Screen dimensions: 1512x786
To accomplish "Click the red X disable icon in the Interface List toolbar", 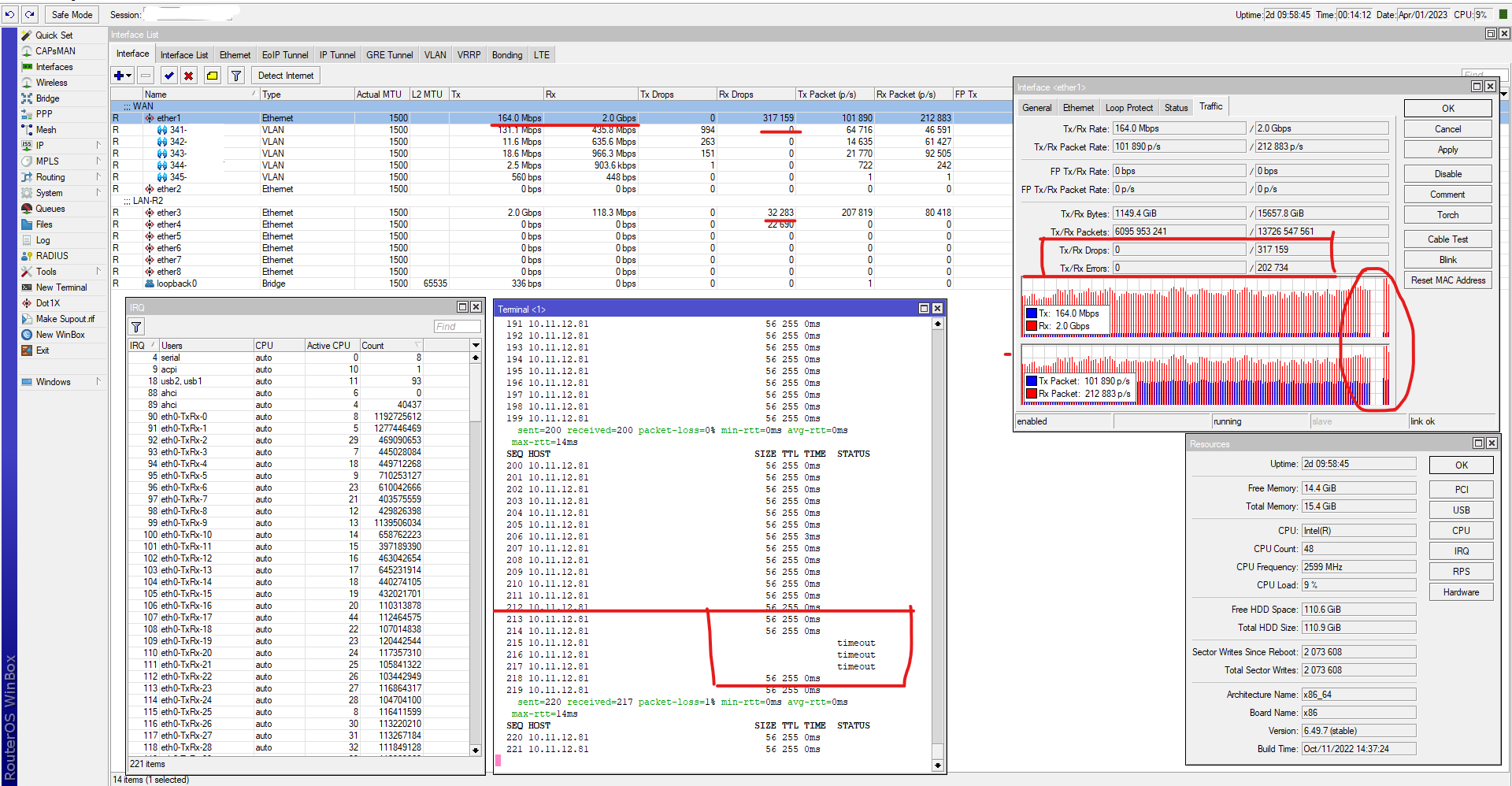I will pyautogui.click(x=188, y=76).
